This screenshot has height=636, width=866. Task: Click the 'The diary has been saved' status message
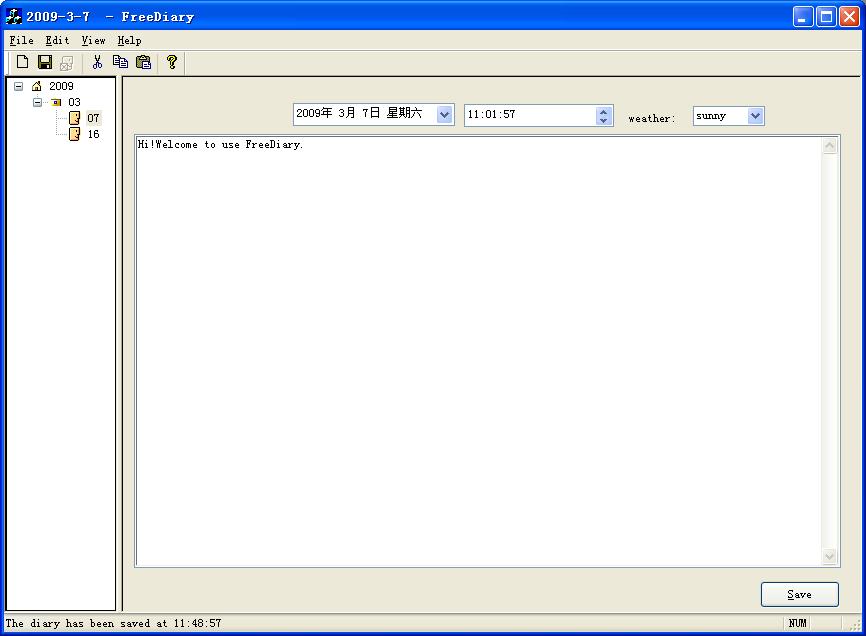point(113,623)
